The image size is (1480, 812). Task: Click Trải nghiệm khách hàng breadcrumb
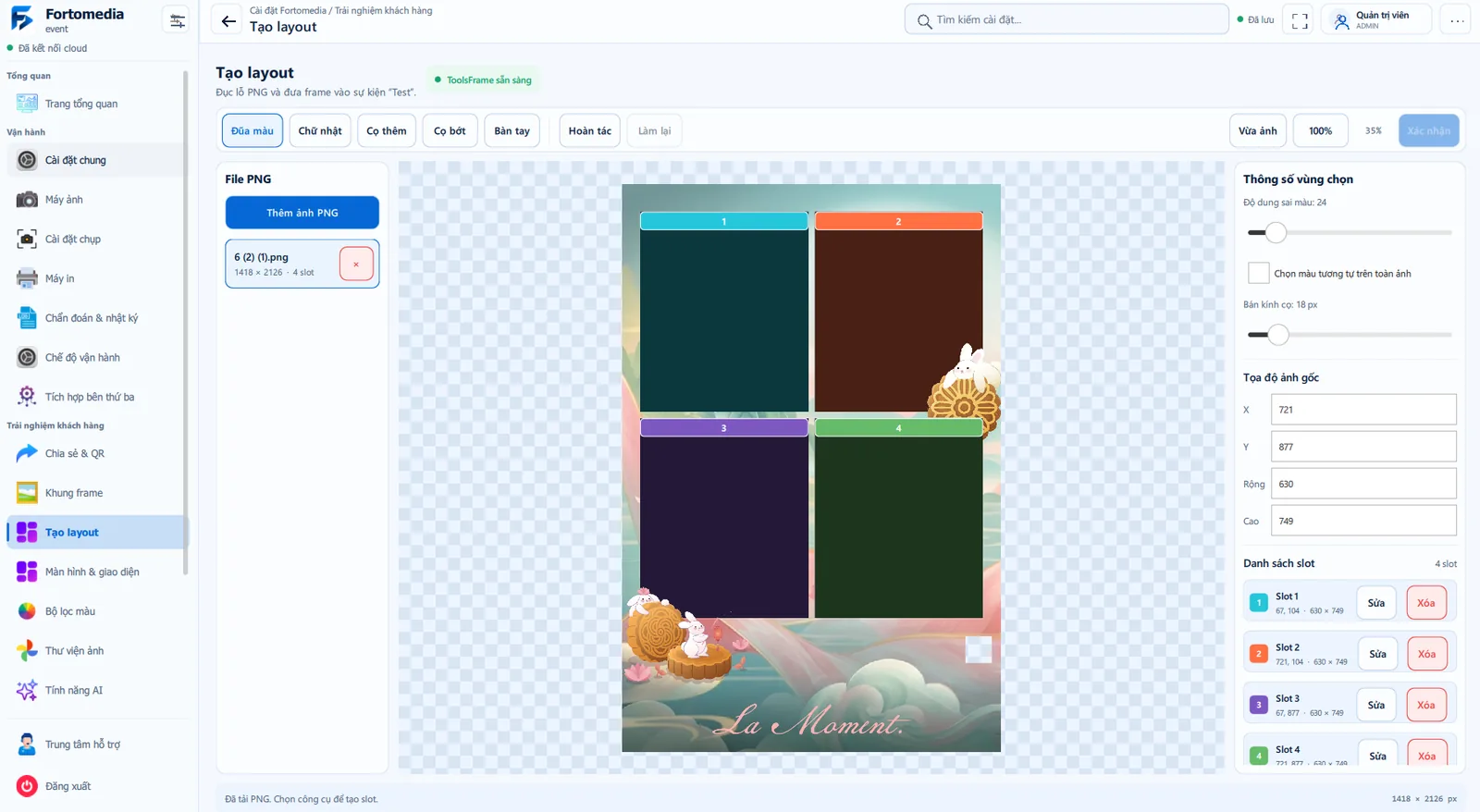pyautogui.click(x=383, y=10)
